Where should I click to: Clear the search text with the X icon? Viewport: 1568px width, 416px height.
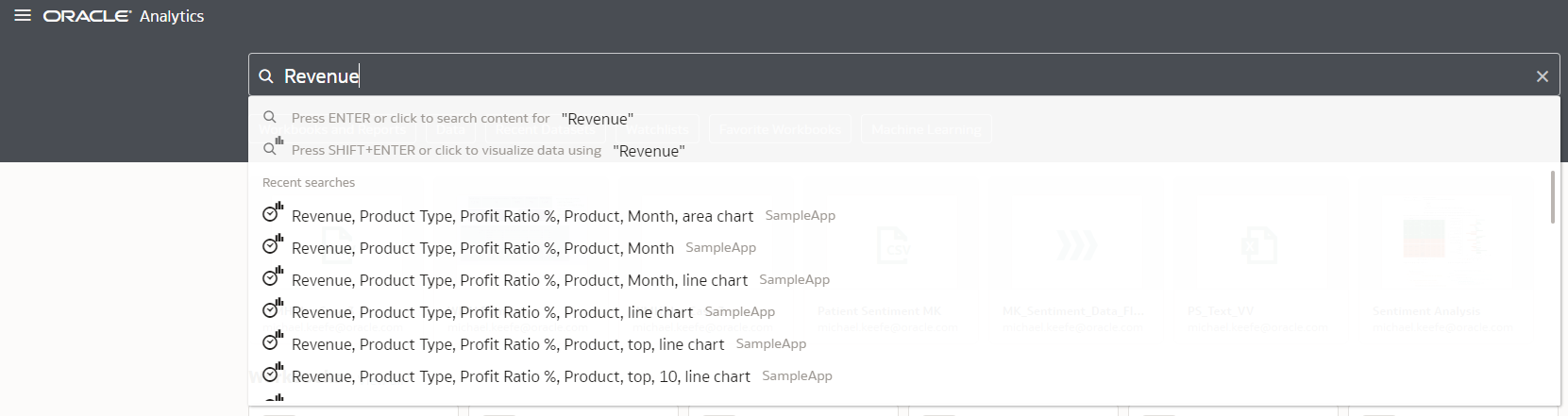pos(1542,76)
